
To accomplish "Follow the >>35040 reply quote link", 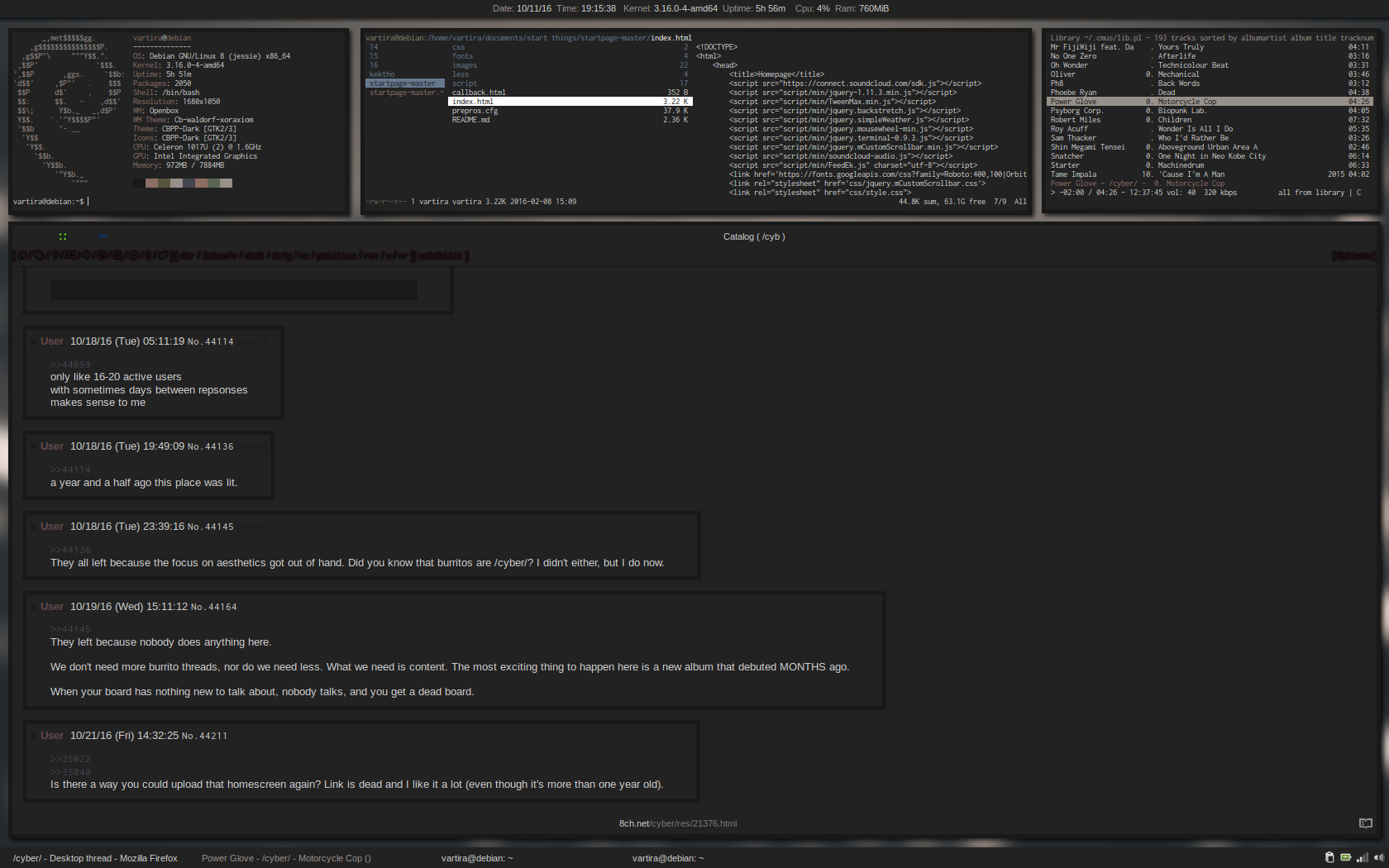I will click(70, 772).
